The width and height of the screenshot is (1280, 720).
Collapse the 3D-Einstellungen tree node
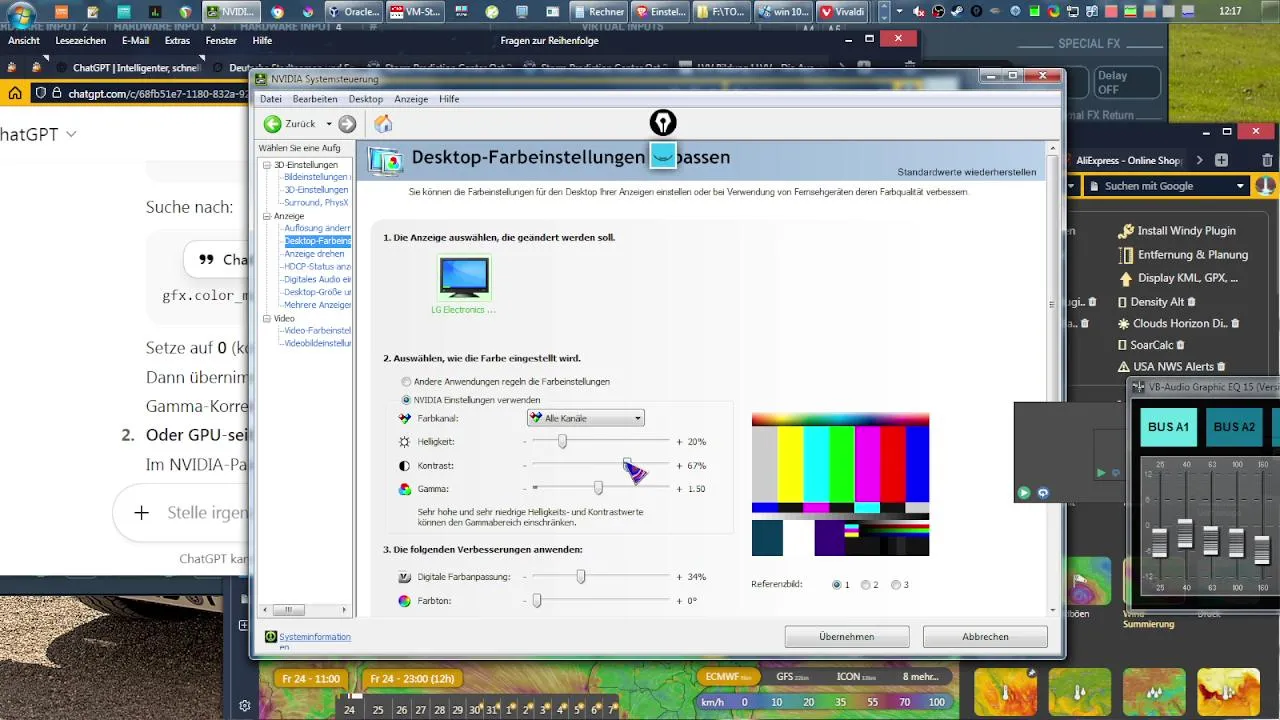pos(267,165)
